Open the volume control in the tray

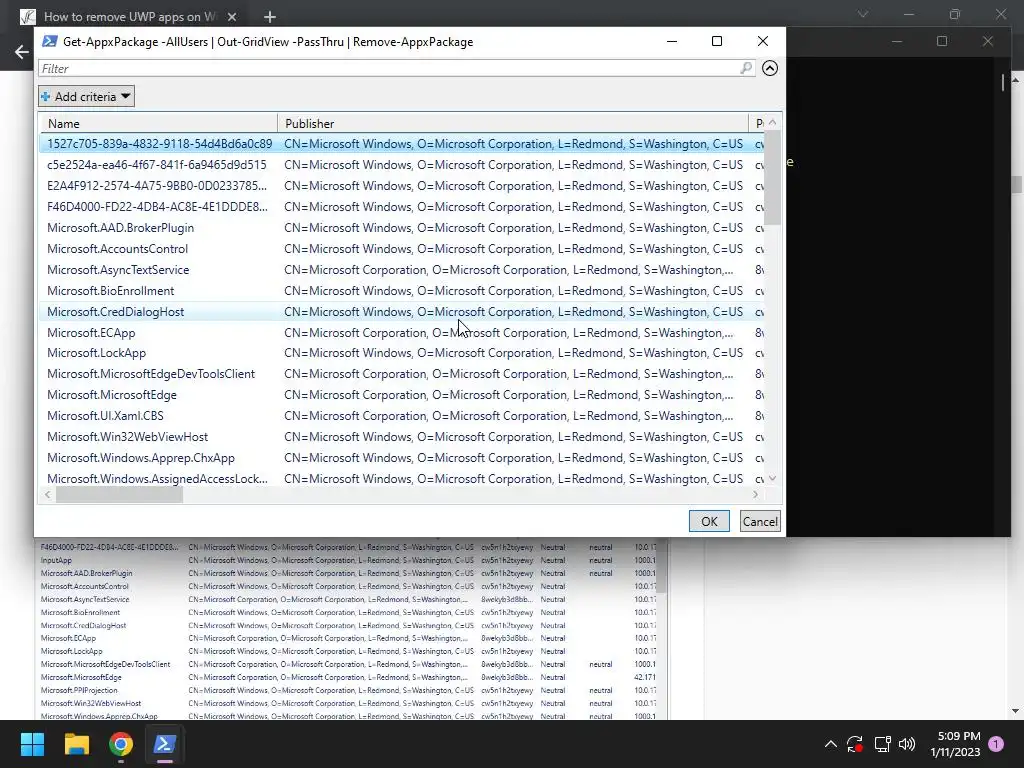(907, 744)
